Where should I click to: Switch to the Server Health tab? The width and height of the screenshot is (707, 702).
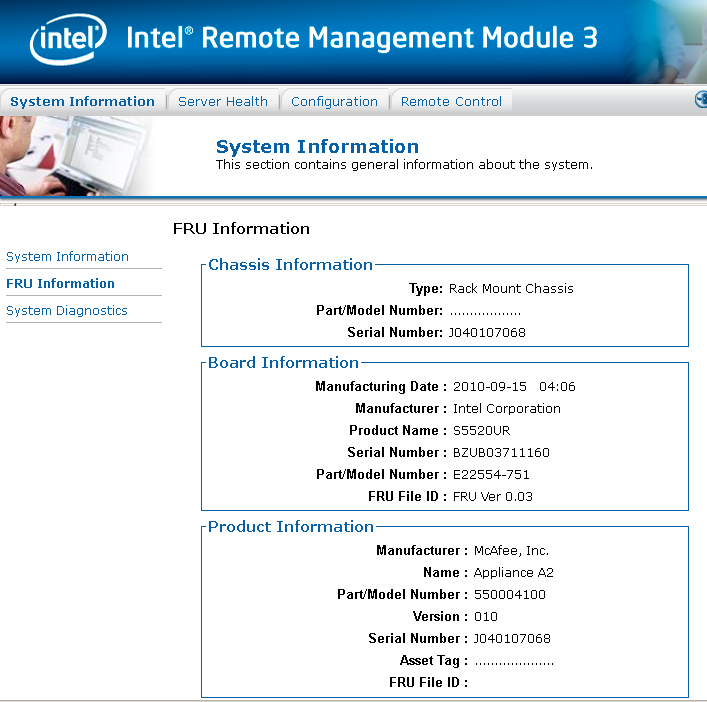[223, 101]
